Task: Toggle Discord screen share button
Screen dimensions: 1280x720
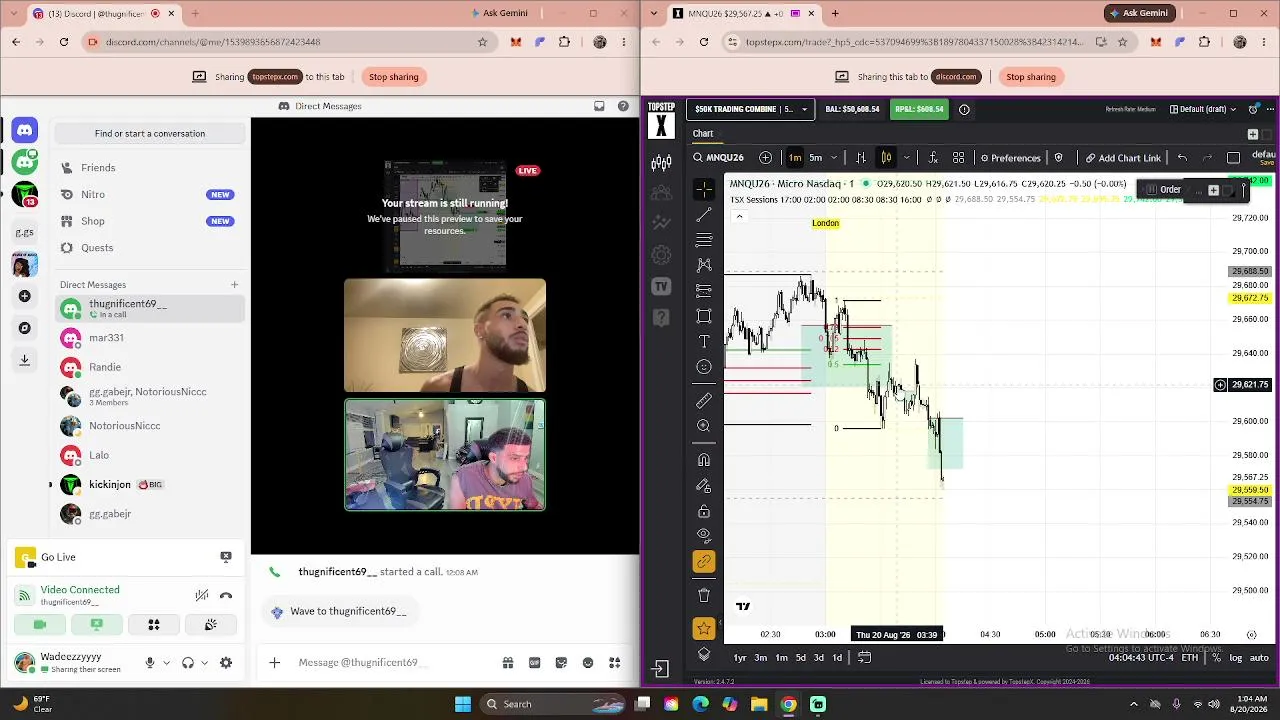Action: 97,625
